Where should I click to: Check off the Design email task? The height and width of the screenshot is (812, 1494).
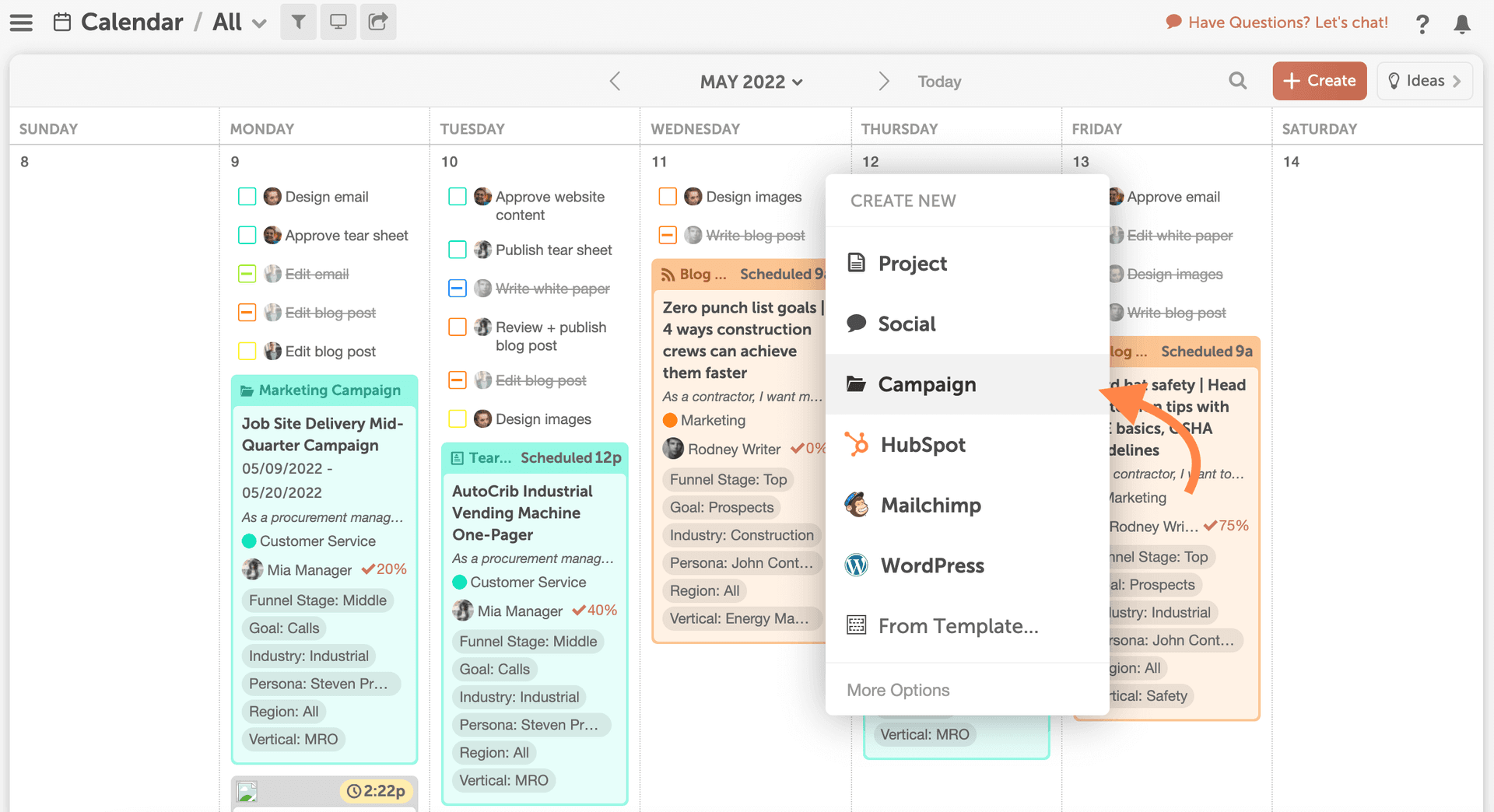(x=247, y=196)
